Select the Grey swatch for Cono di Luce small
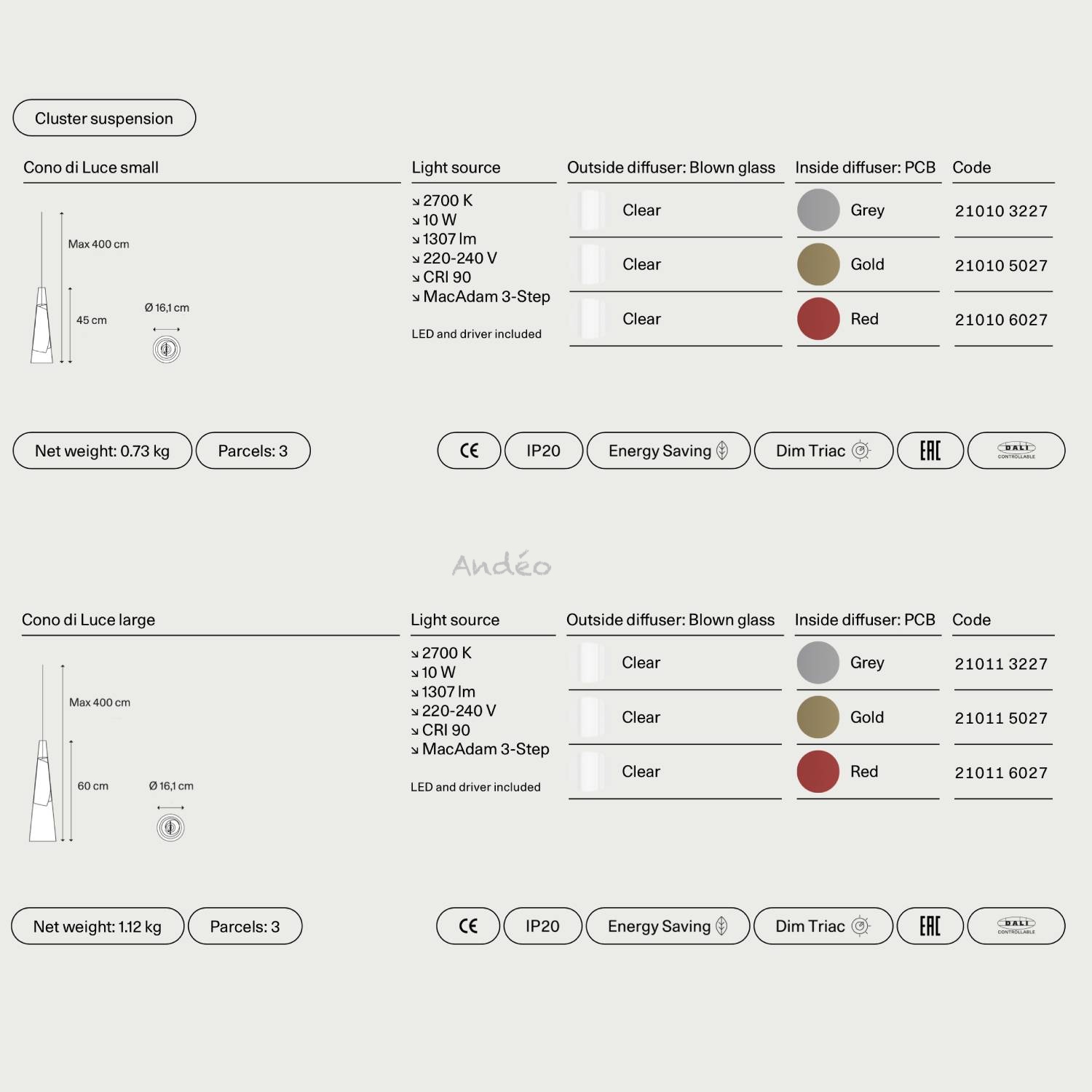Screen dimensions: 1092x1092 [x=819, y=210]
